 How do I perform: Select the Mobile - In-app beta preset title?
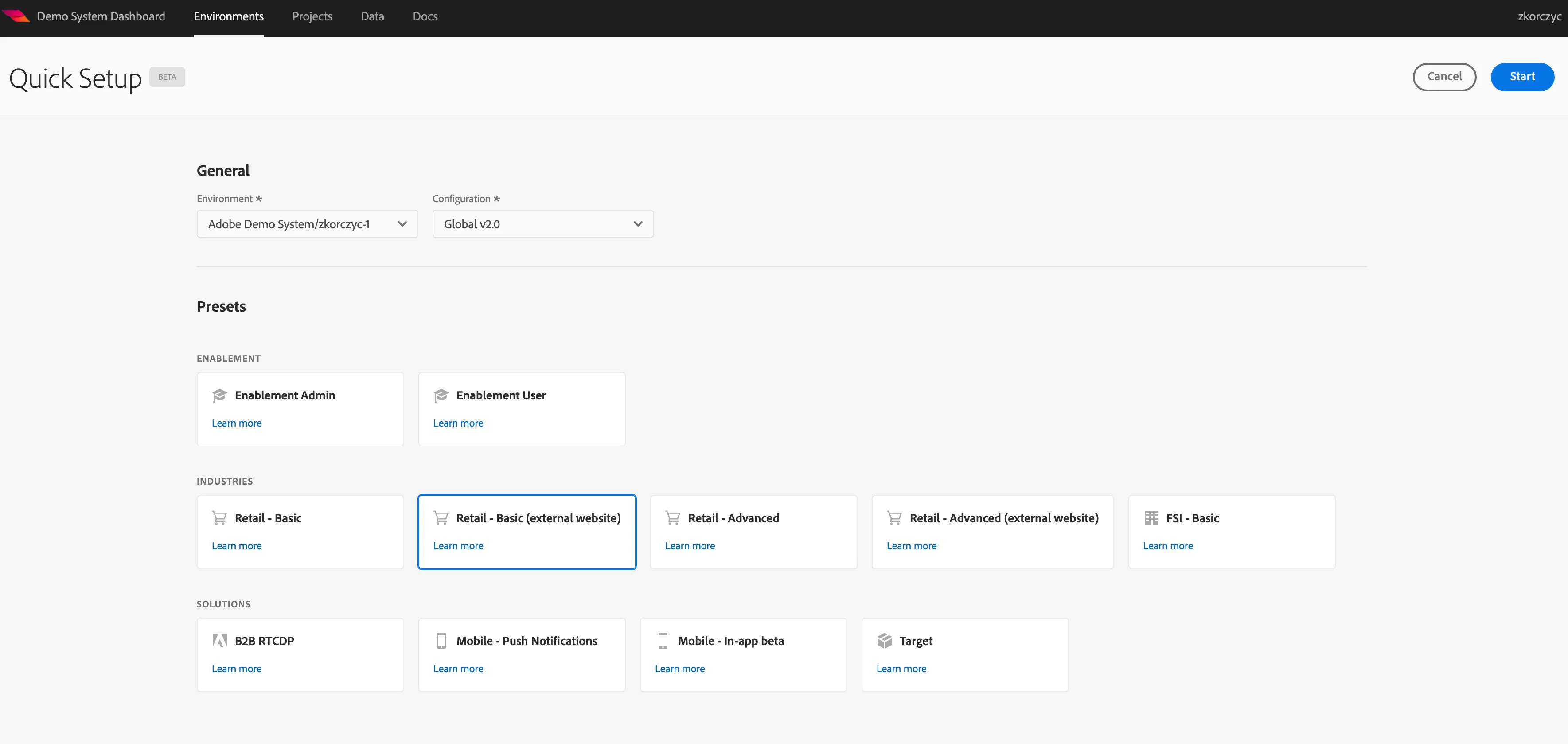tap(731, 641)
